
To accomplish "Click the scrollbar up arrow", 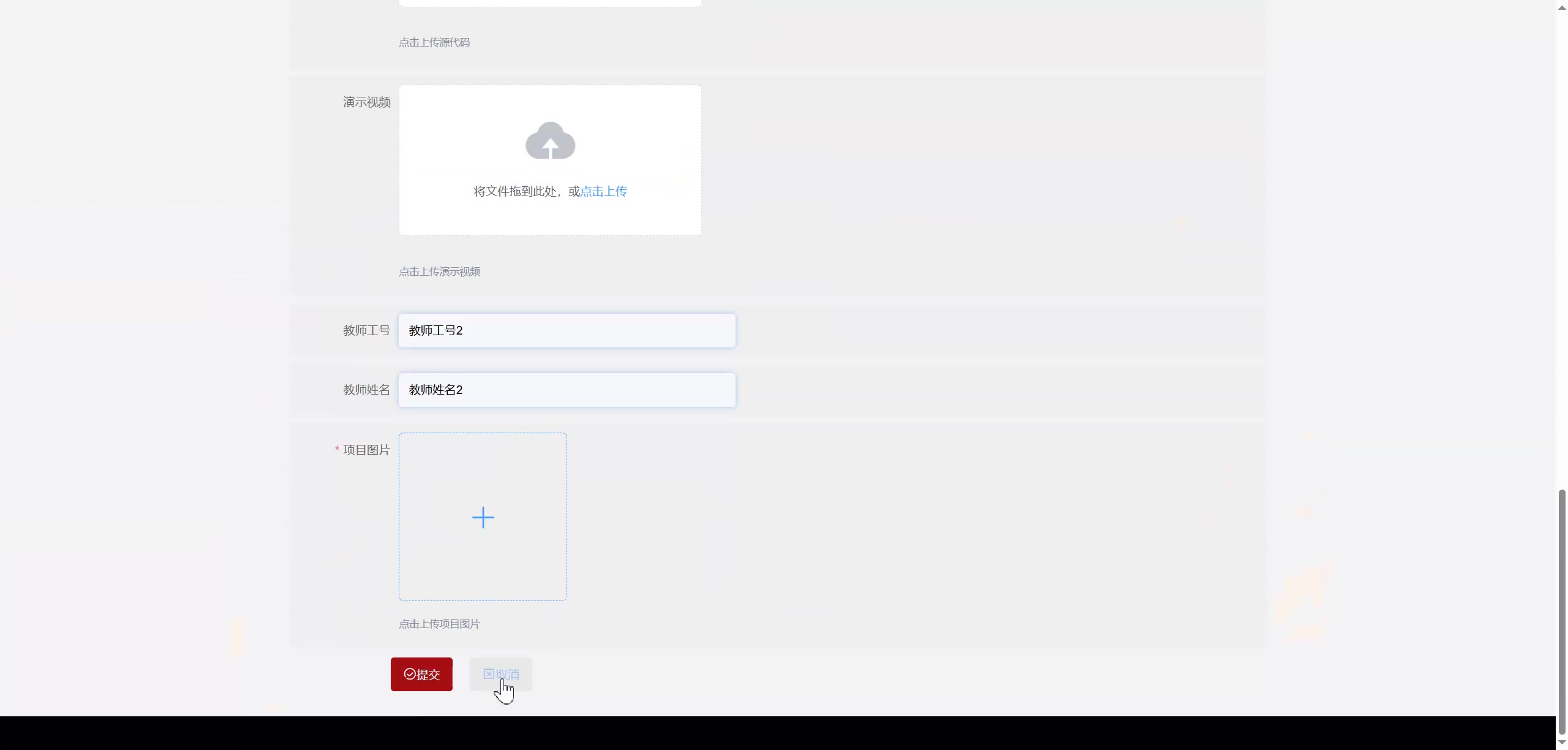I will [x=1562, y=7].
